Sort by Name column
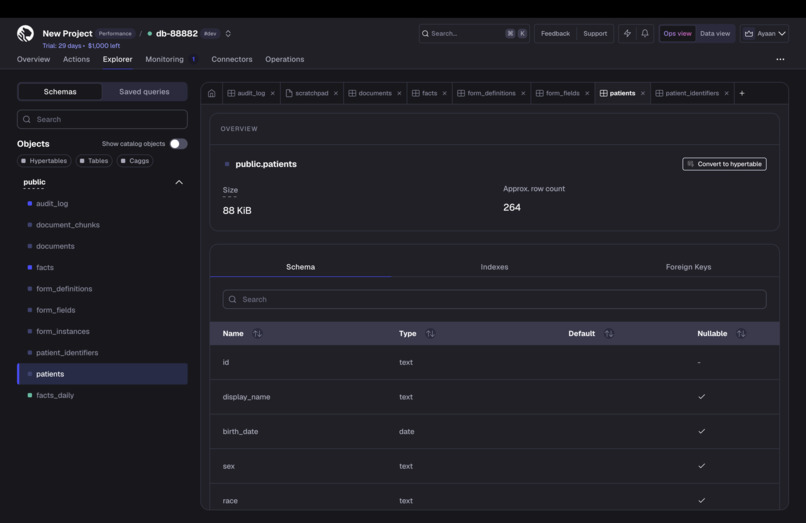The height and width of the screenshot is (523, 806). [258, 333]
